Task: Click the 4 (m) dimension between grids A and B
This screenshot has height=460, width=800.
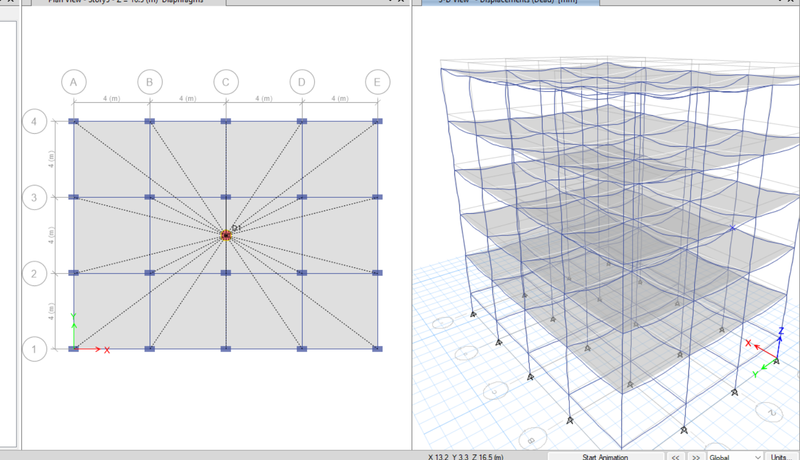Action: tap(112, 98)
